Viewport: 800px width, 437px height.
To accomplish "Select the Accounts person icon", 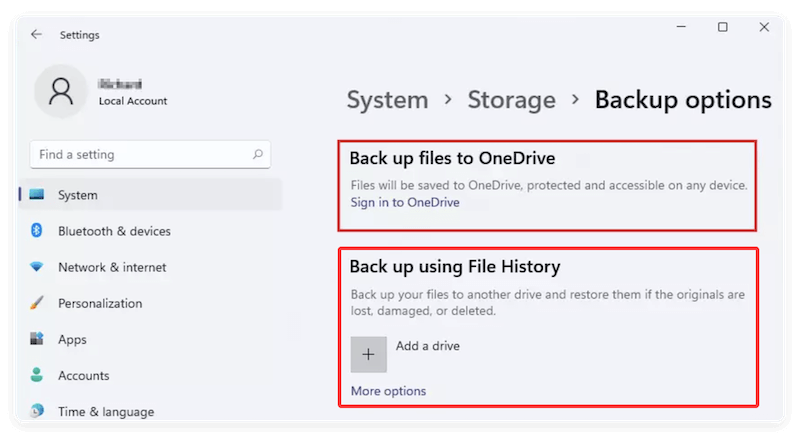I will click(37, 375).
